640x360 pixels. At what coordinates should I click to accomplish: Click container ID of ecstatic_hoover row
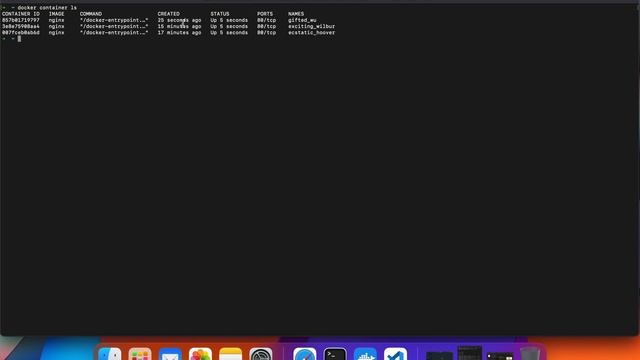pyautogui.click(x=21, y=32)
